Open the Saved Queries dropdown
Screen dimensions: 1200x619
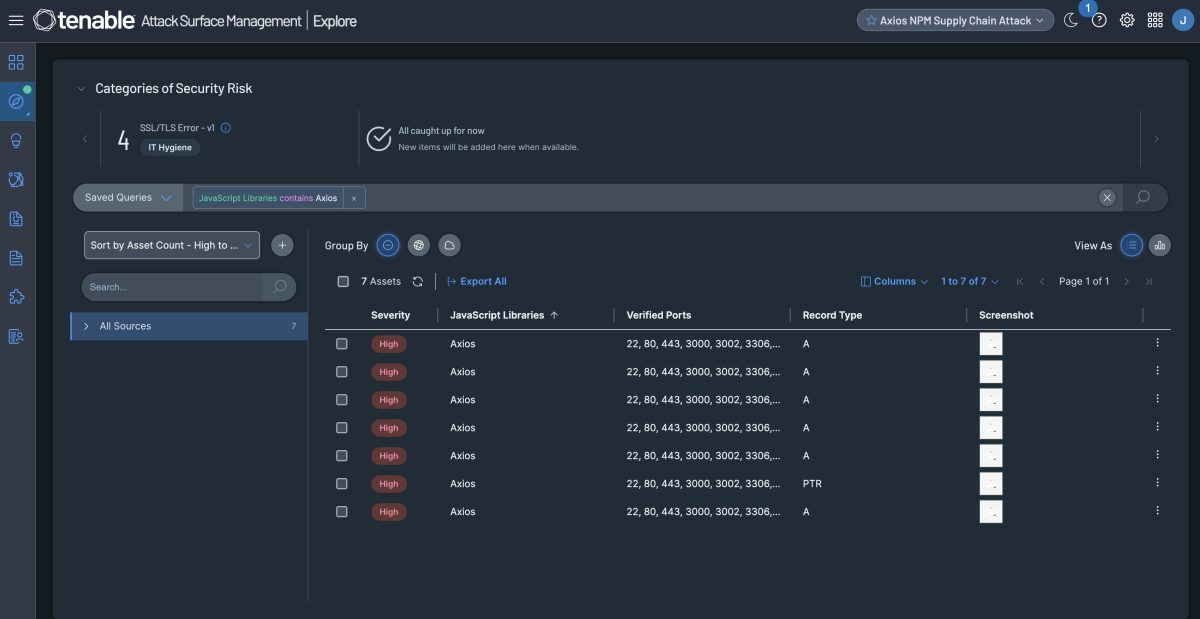126,197
